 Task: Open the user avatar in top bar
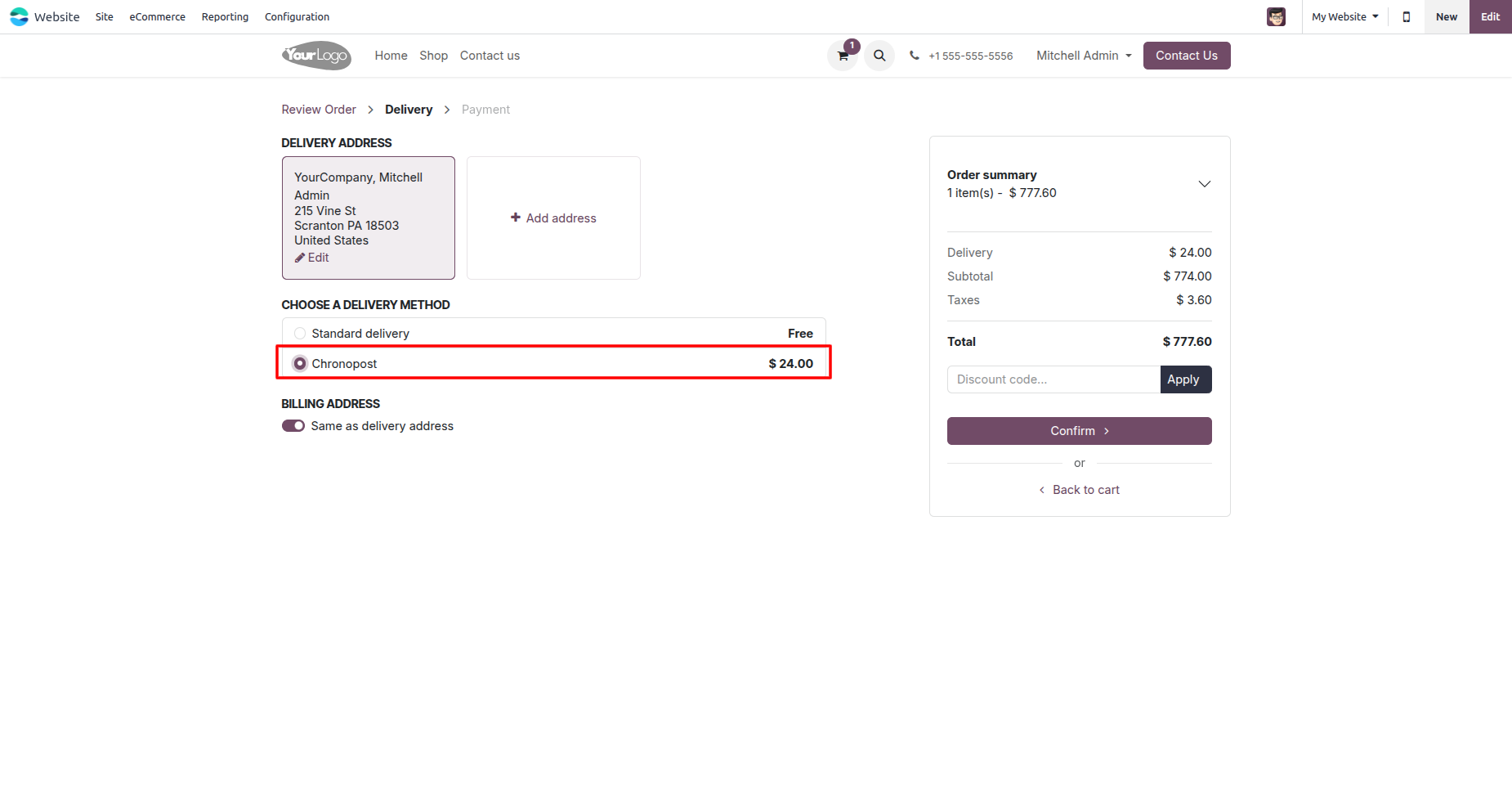[1276, 16]
